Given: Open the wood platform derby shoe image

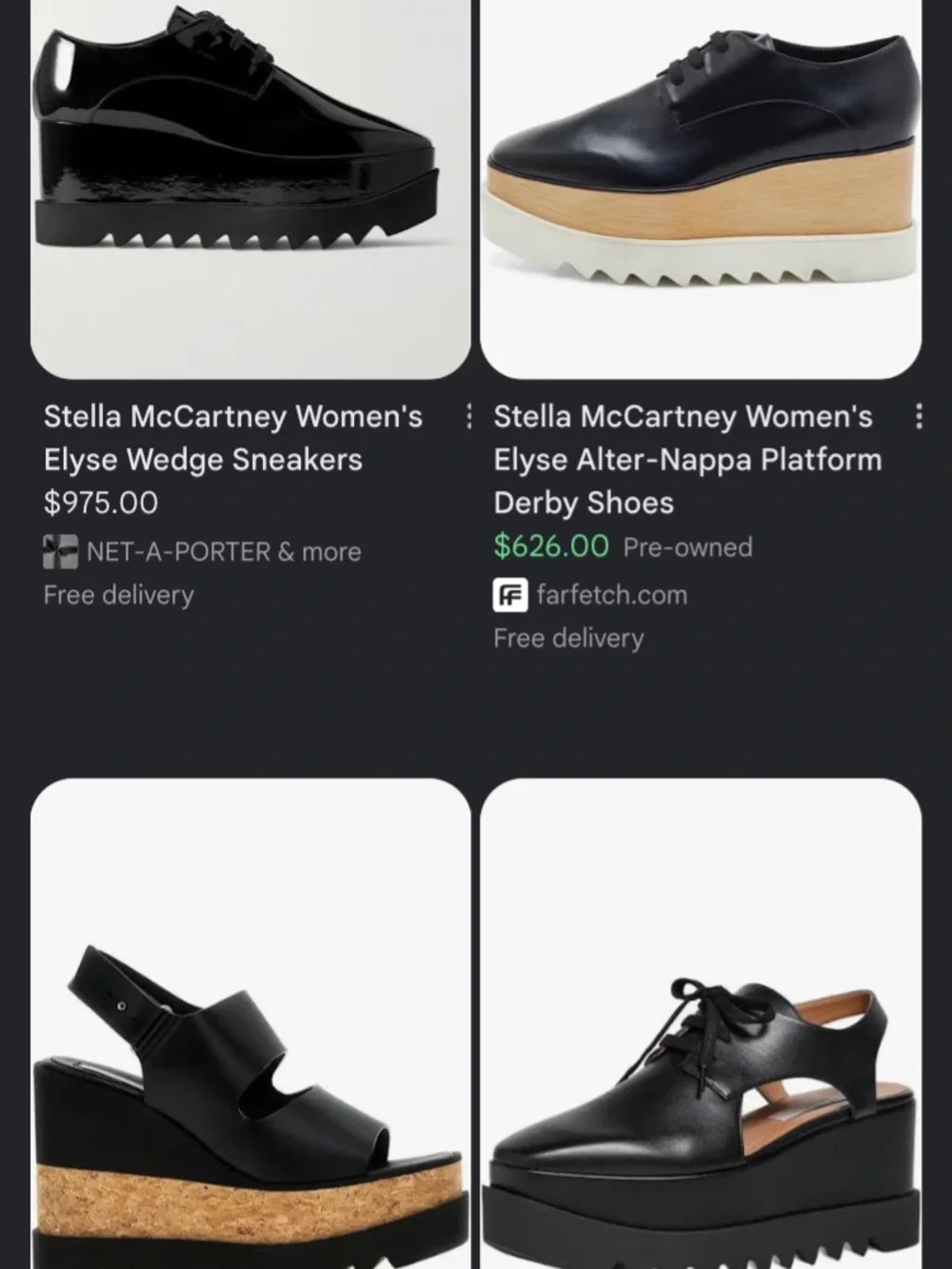Looking at the screenshot, I should [x=701, y=188].
